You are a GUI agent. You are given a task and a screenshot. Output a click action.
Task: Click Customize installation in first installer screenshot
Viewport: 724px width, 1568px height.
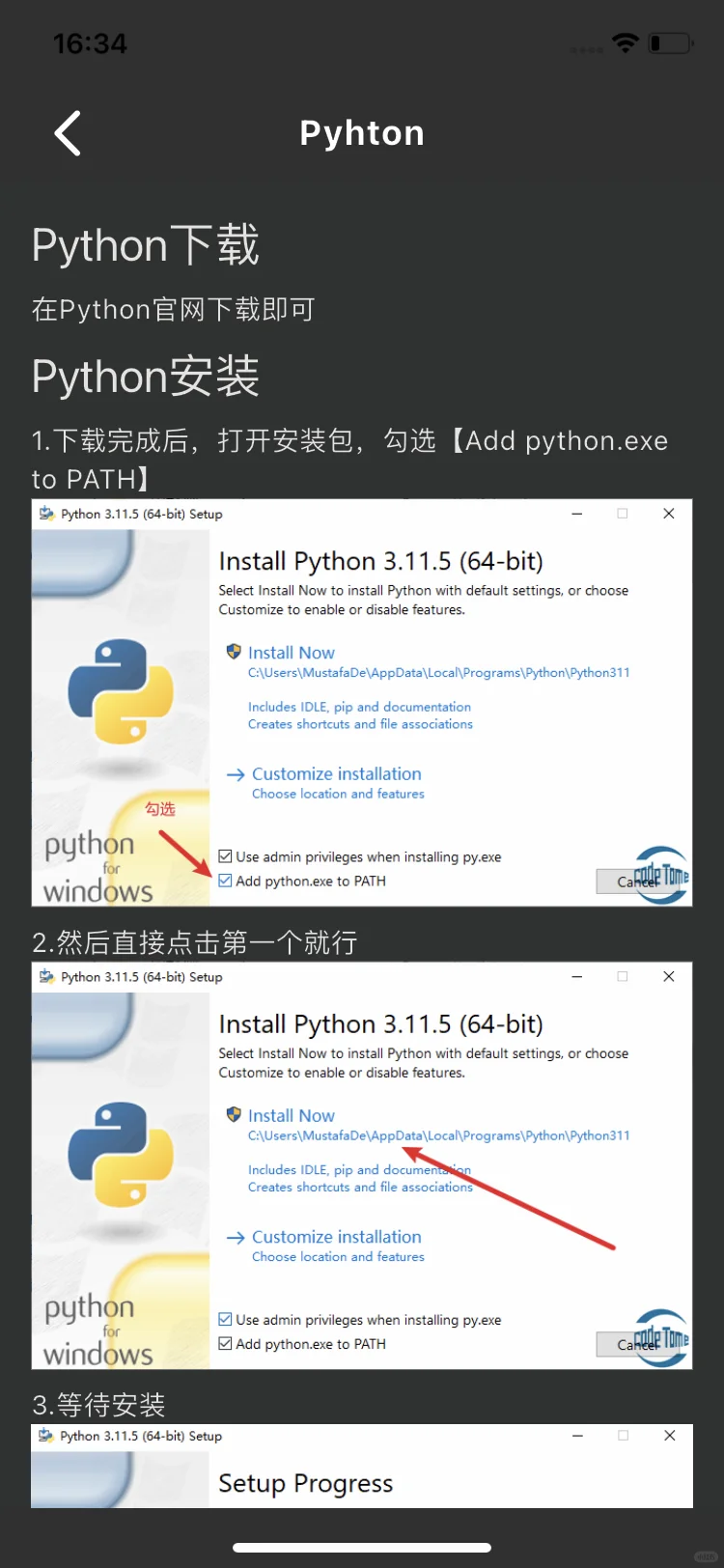click(337, 774)
